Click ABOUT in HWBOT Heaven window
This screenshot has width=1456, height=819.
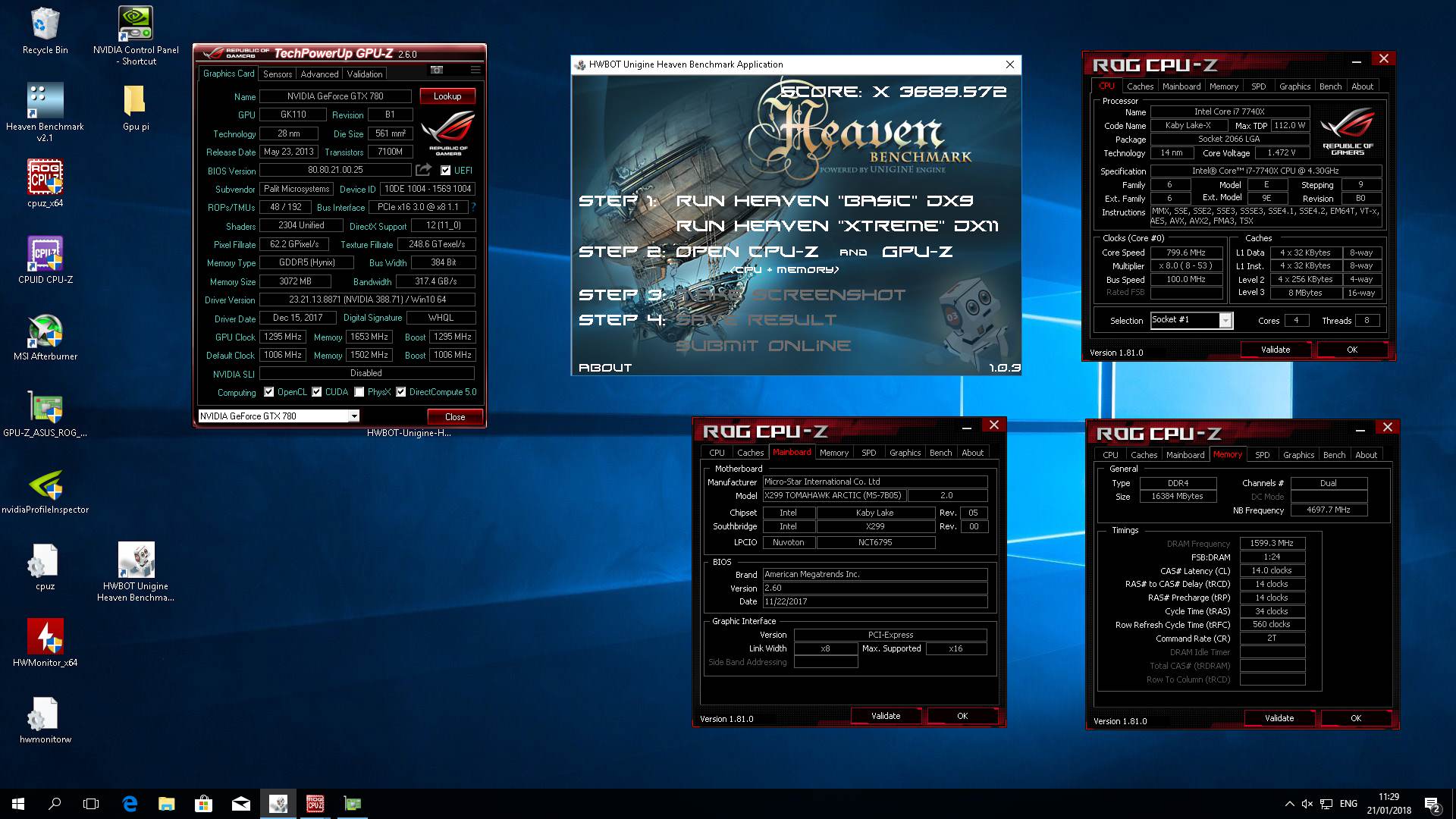click(x=605, y=368)
